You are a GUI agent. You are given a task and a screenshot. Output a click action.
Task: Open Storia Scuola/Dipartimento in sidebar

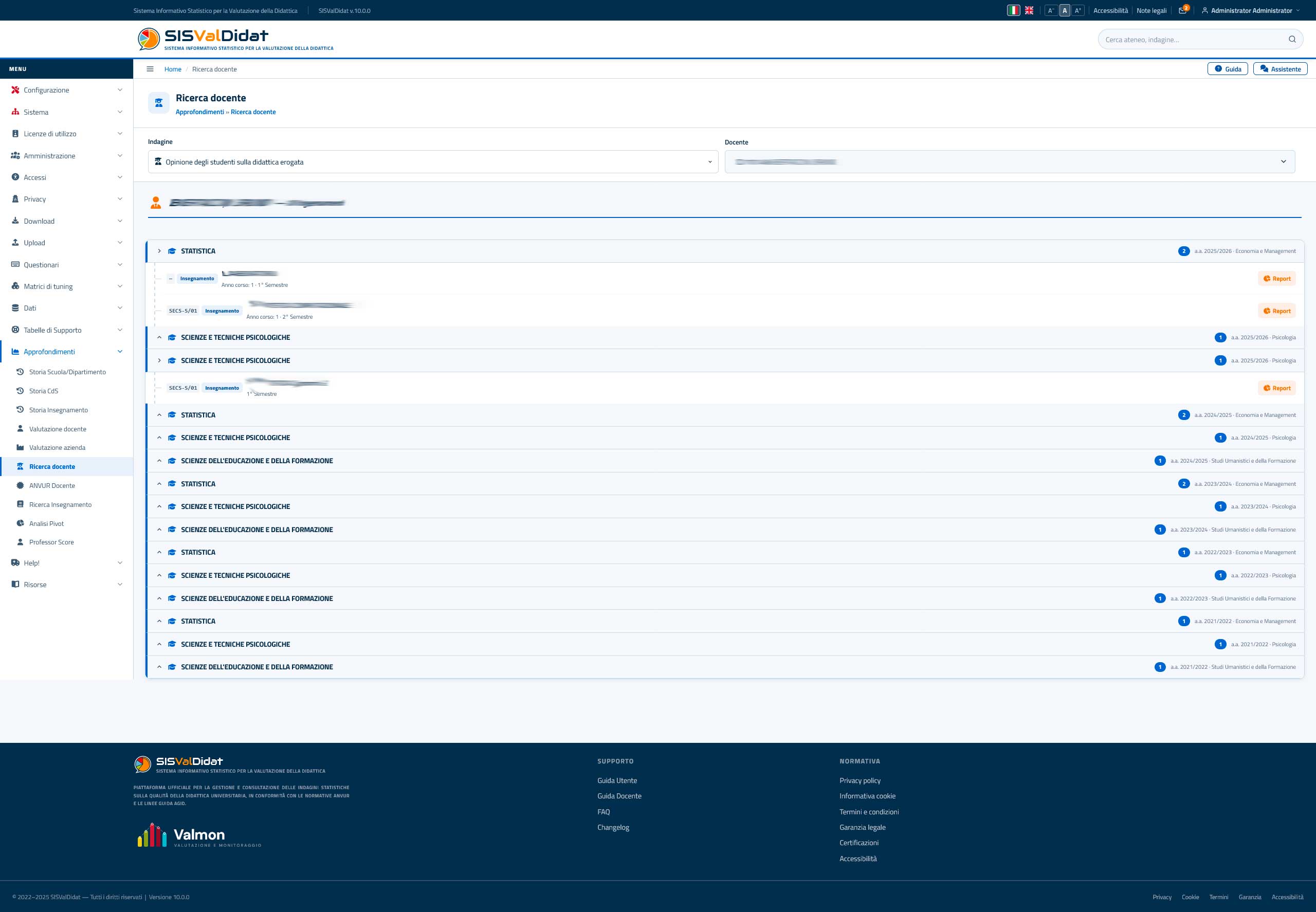tap(67, 372)
